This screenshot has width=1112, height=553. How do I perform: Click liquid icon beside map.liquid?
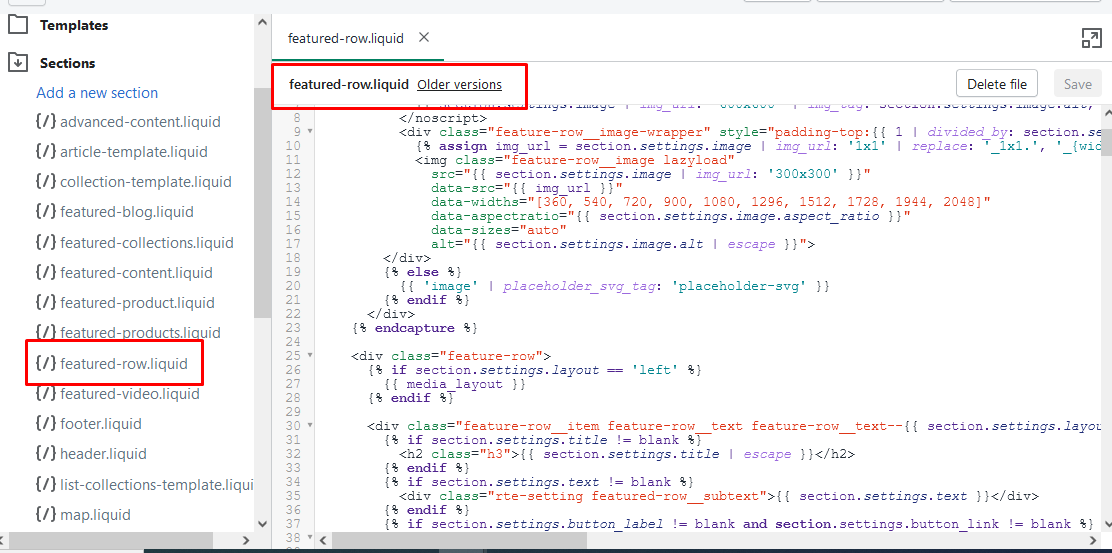point(45,514)
